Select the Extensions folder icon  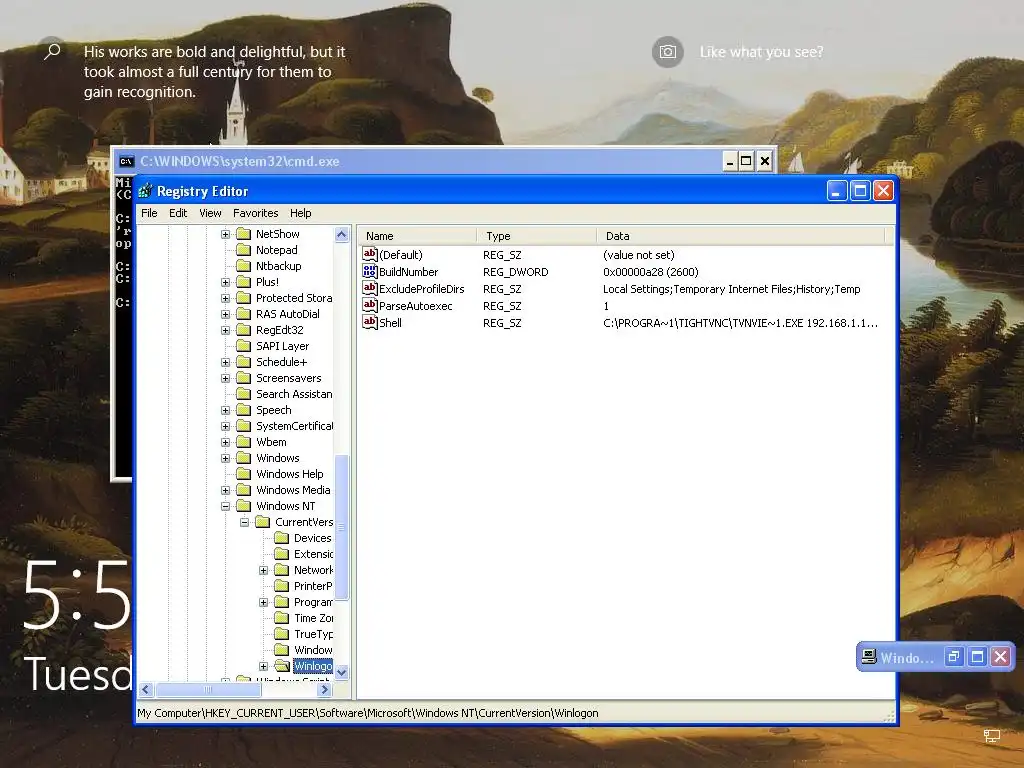(281, 554)
